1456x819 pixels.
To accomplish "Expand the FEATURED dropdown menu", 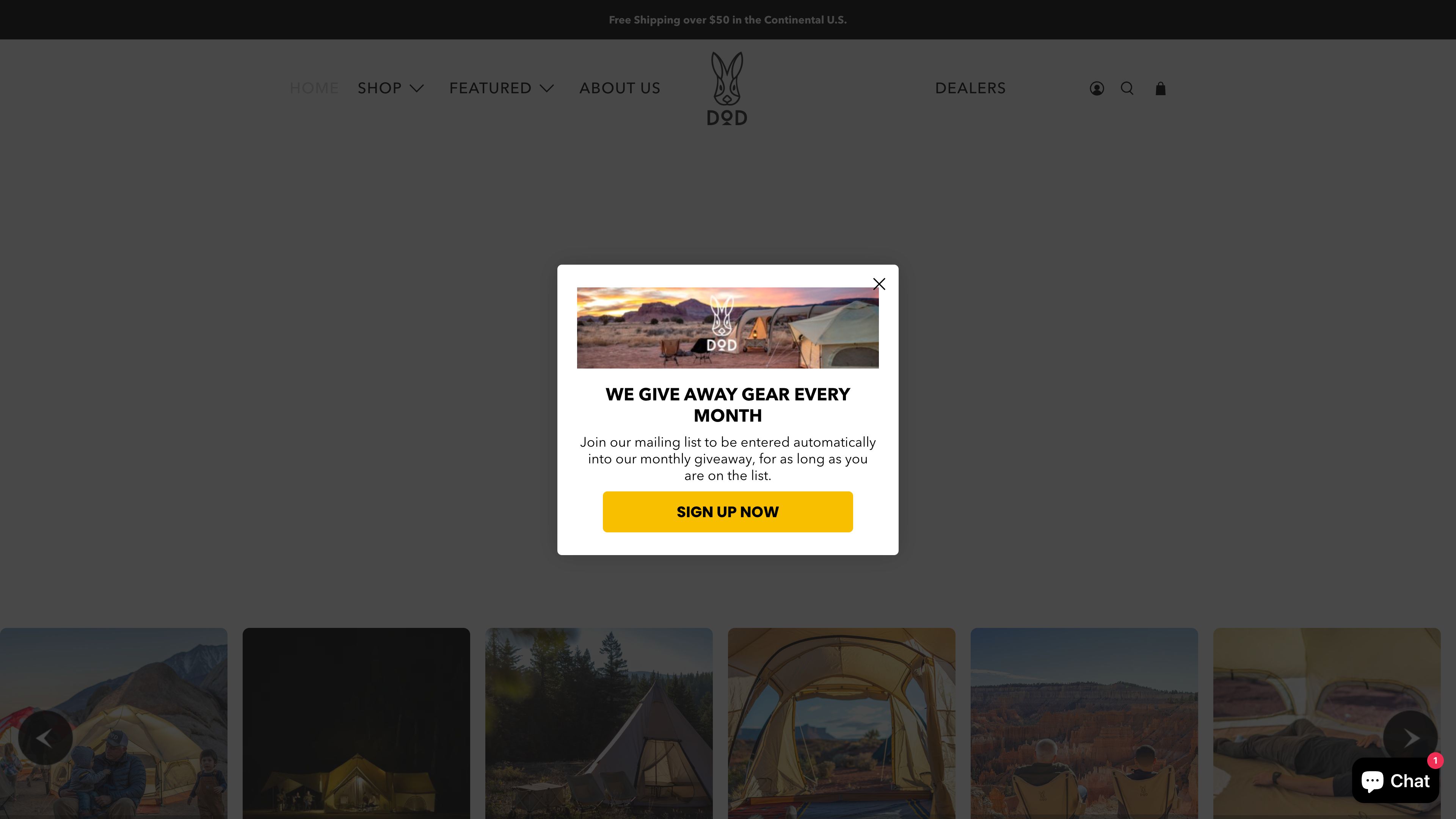I will click(x=501, y=88).
